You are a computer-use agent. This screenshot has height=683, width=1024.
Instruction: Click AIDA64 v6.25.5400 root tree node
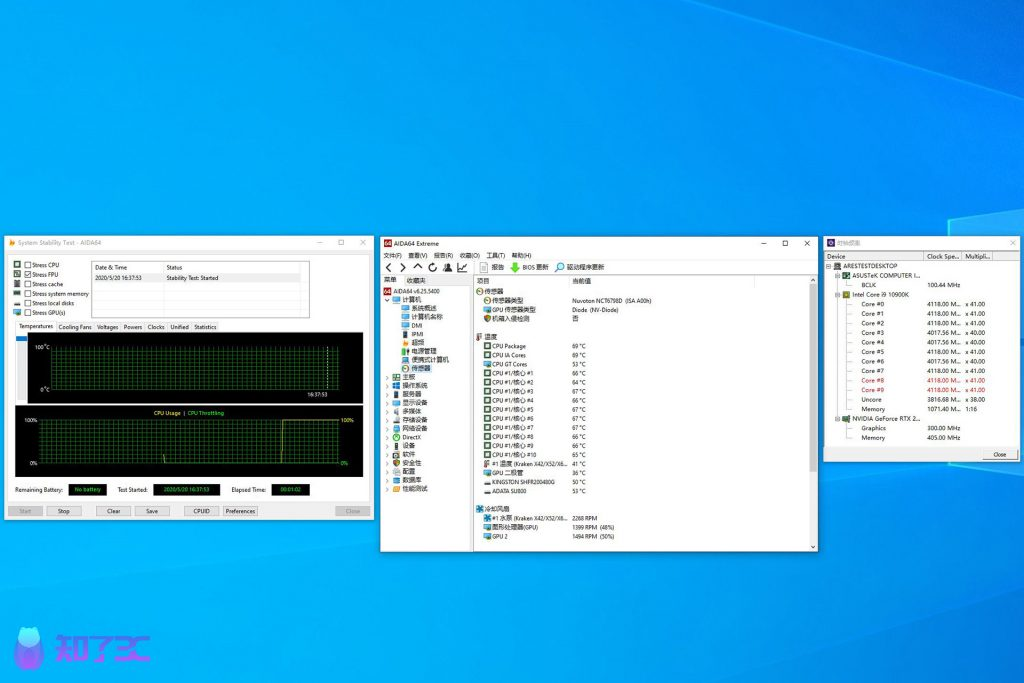411,291
